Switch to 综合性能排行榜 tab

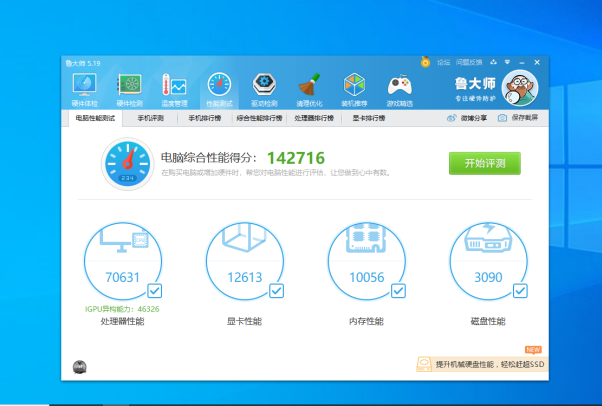tap(259, 118)
